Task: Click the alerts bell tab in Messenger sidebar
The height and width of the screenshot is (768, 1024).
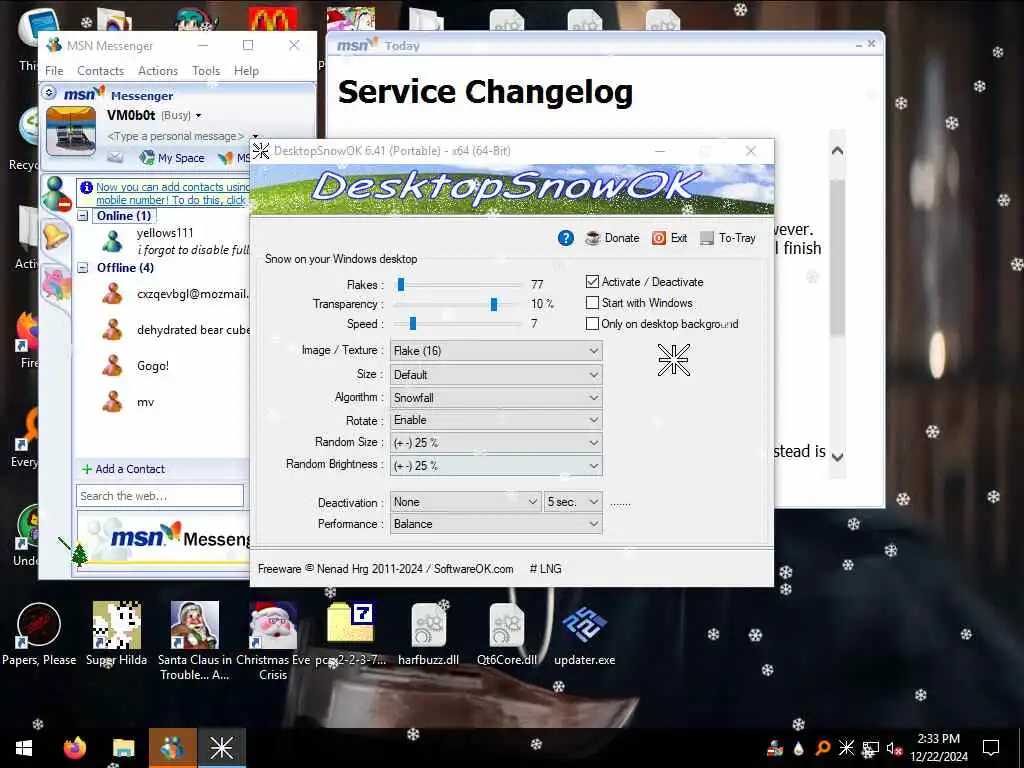Action: (x=56, y=235)
